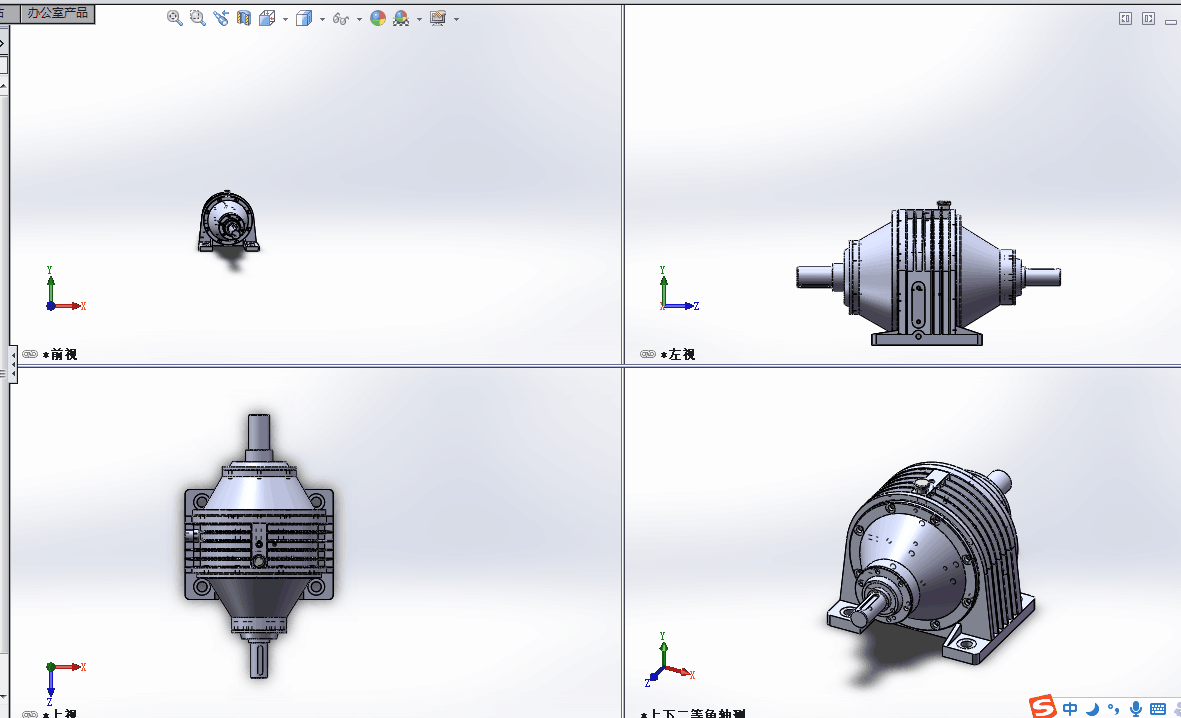
Task: Click the tile-right window arrangement icon
Action: click(x=1148, y=18)
